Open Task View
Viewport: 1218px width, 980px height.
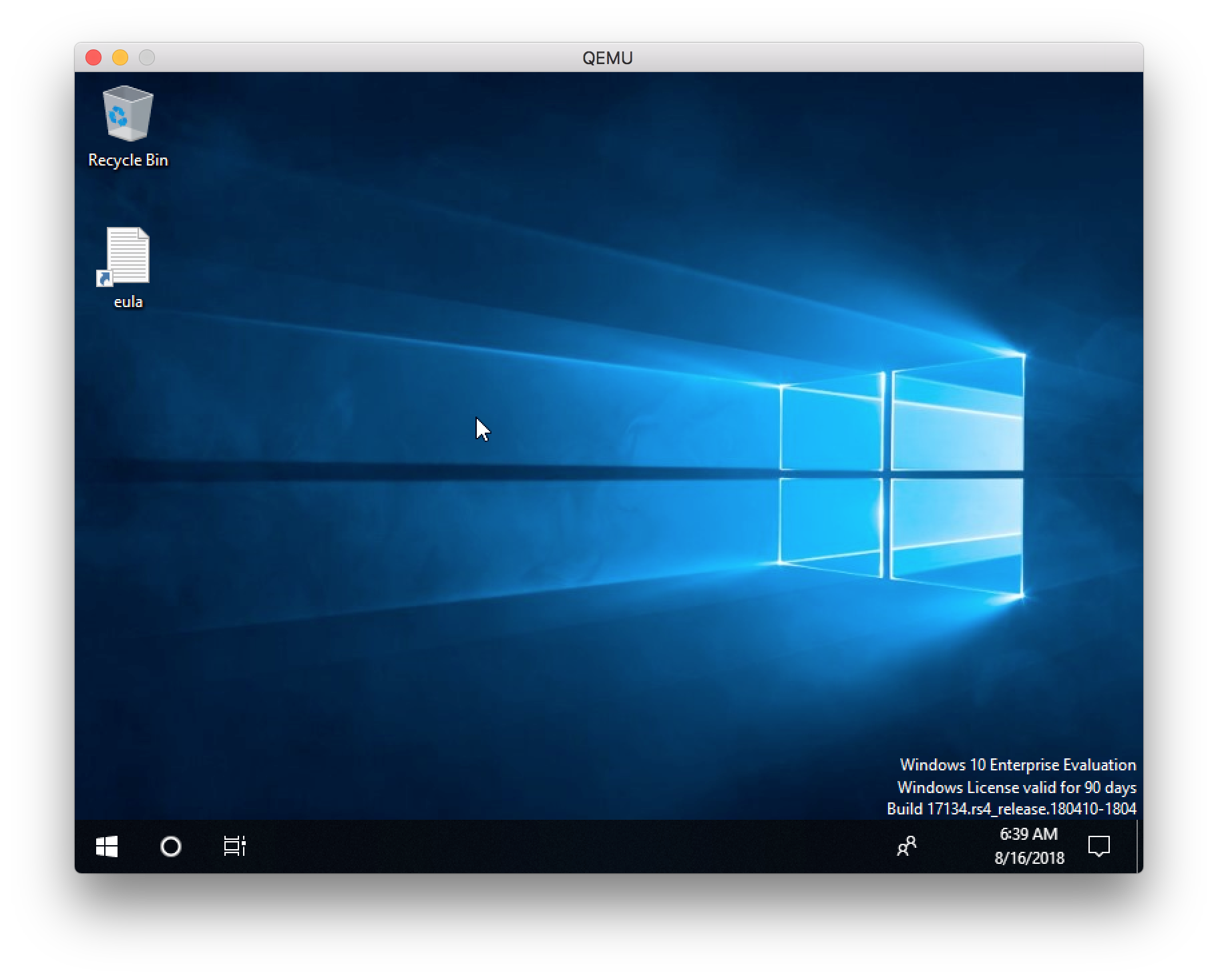click(x=235, y=846)
